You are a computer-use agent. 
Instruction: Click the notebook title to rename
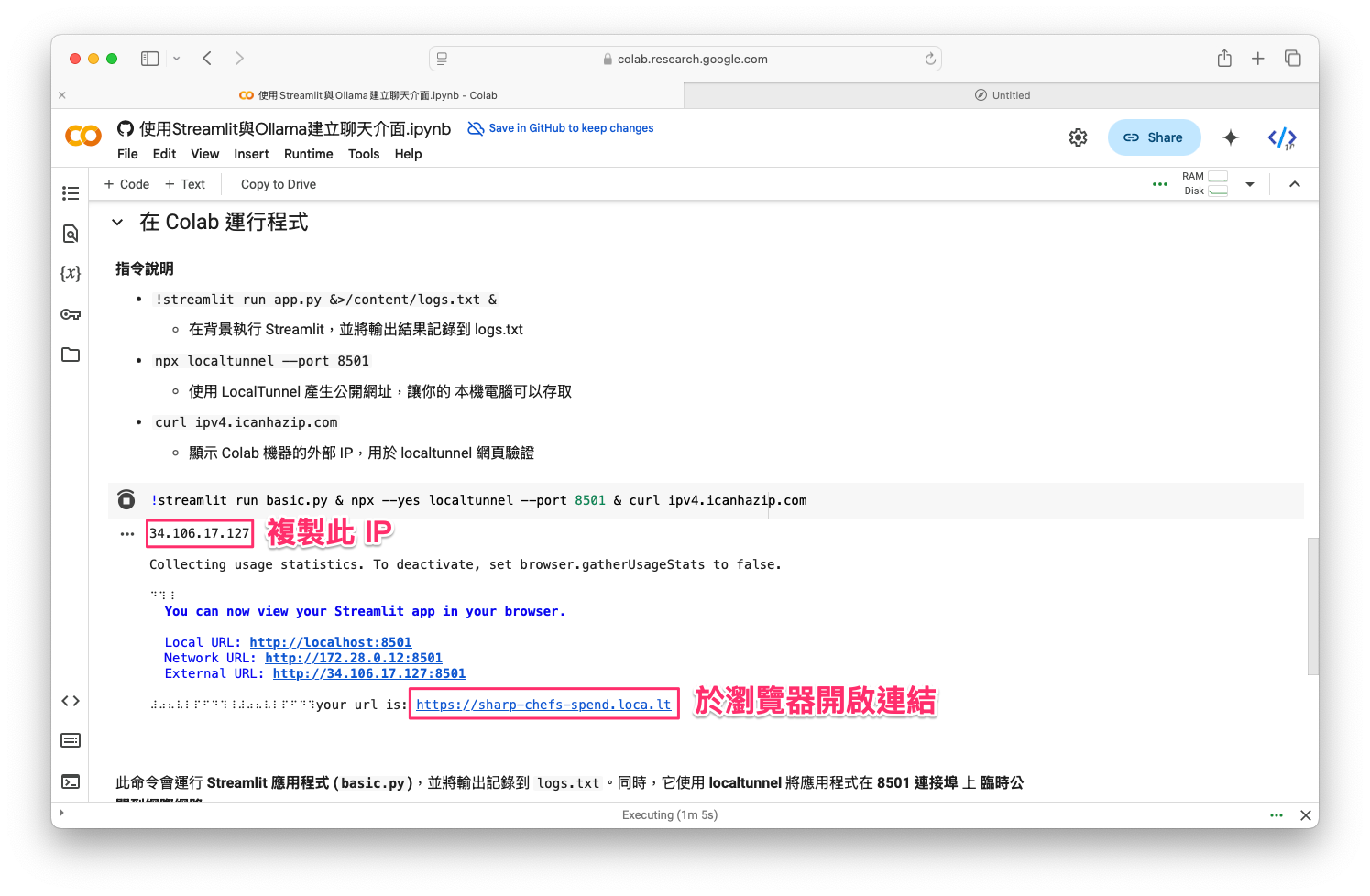tap(295, 129)
